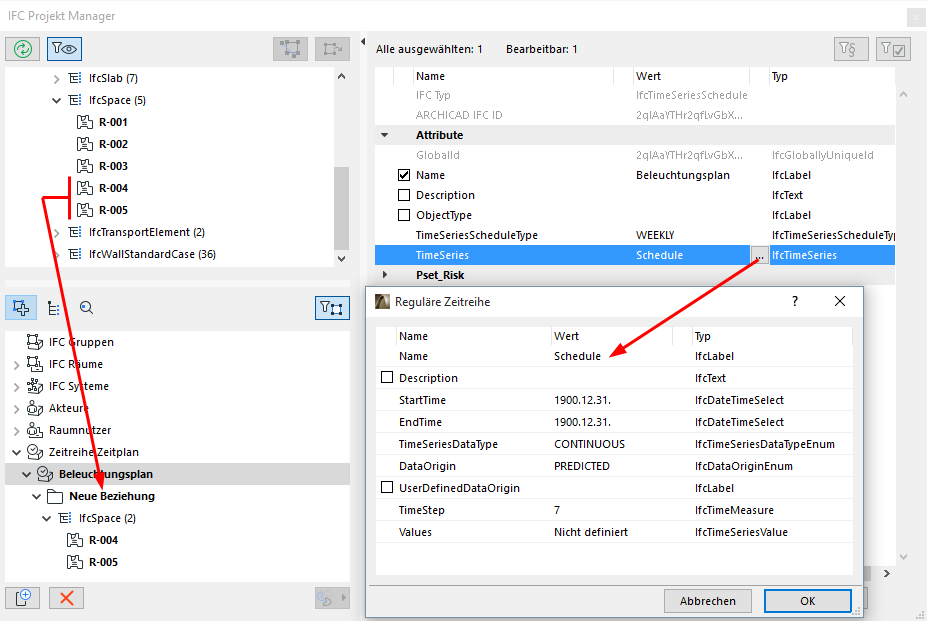This screenshot has width=927, height=621.
Task: Click the StartTime value 1900.12.31.
Action: [582, 400]
